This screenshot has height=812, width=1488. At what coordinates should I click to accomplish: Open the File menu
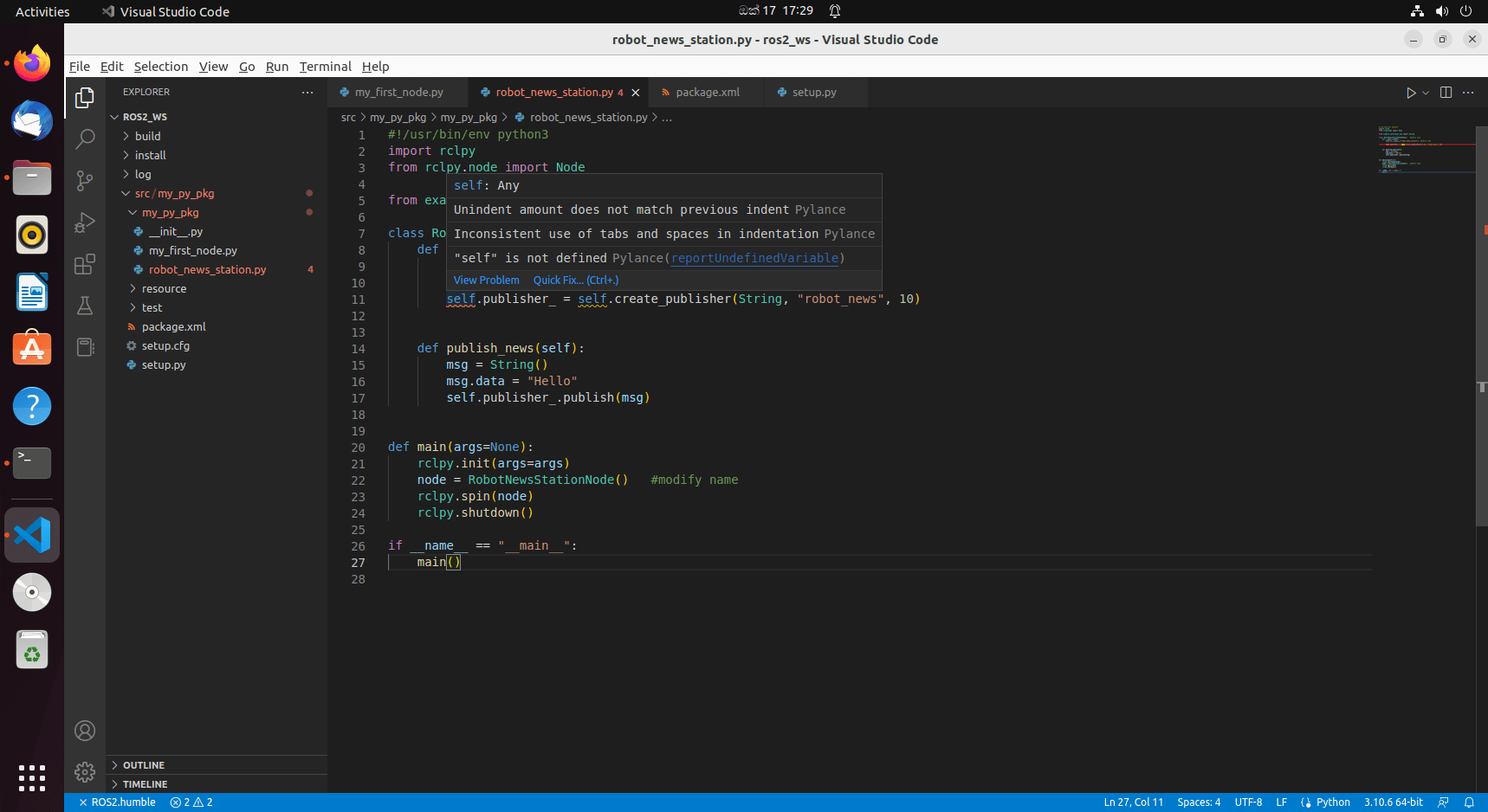pyautogui.click(x=80, y=67)
